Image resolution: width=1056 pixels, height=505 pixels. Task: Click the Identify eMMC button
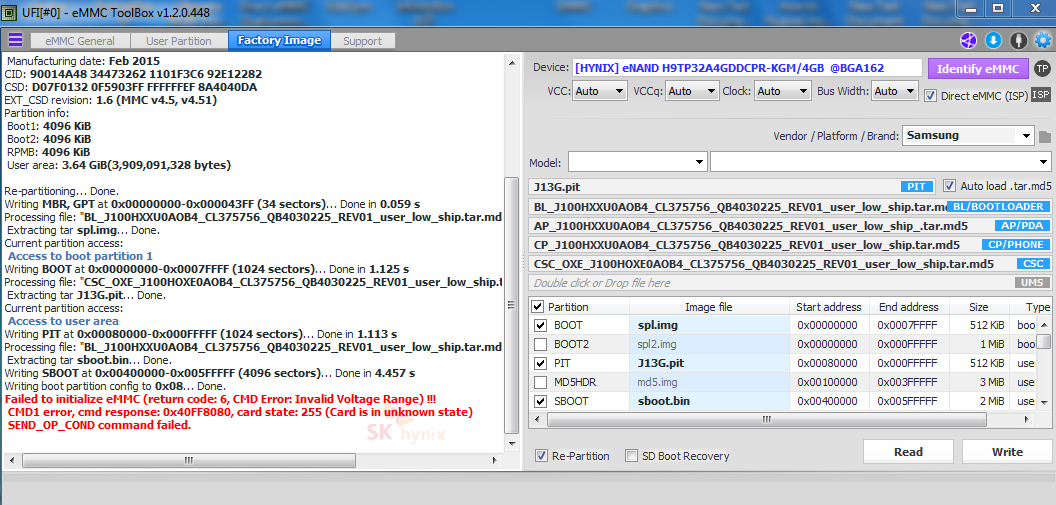(979, 69)
